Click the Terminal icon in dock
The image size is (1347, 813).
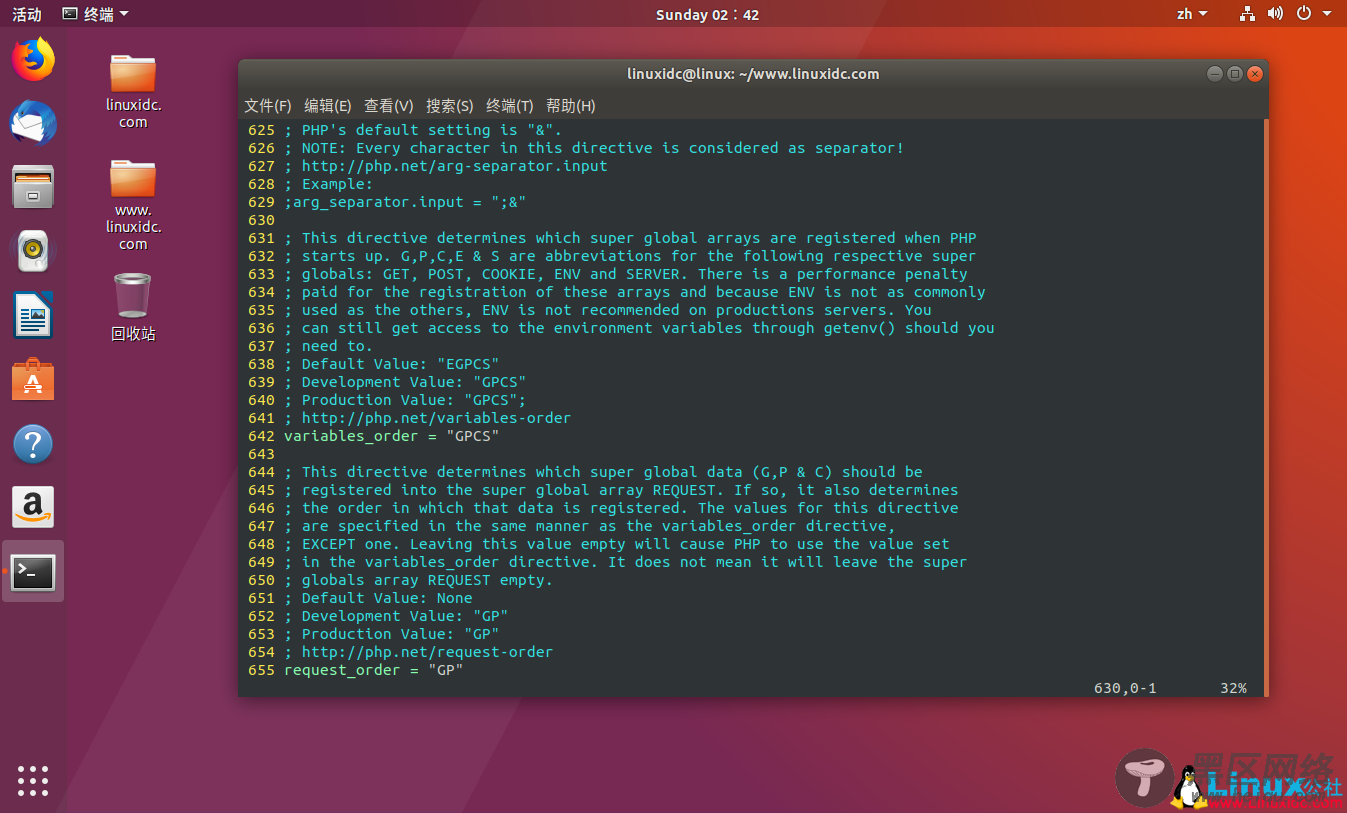(33, 572)
